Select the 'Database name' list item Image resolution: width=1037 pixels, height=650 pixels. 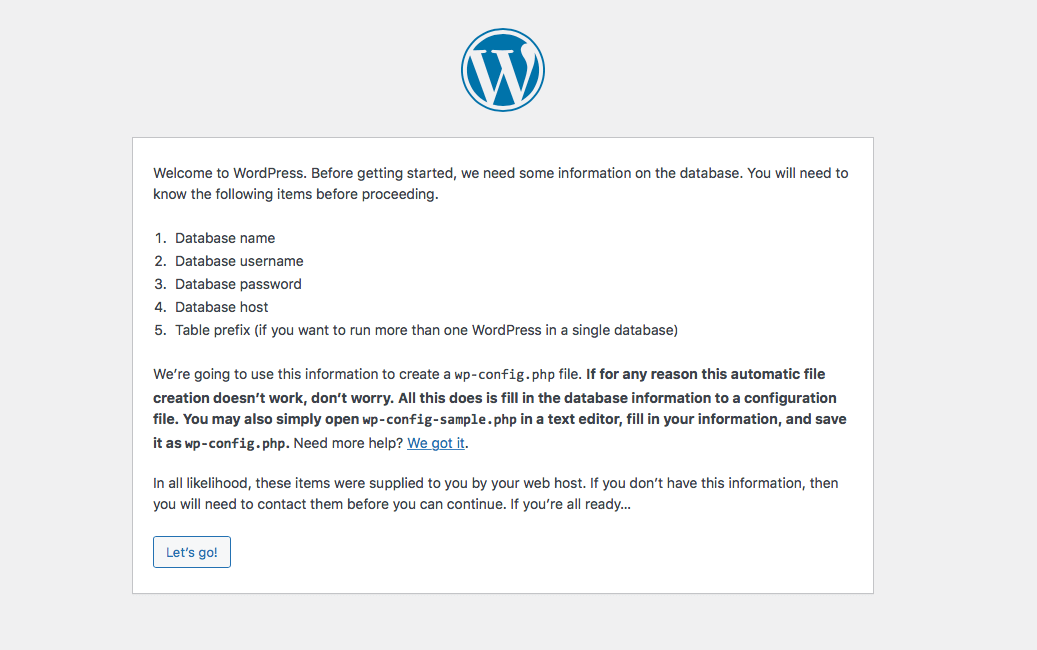click(224, 238)
